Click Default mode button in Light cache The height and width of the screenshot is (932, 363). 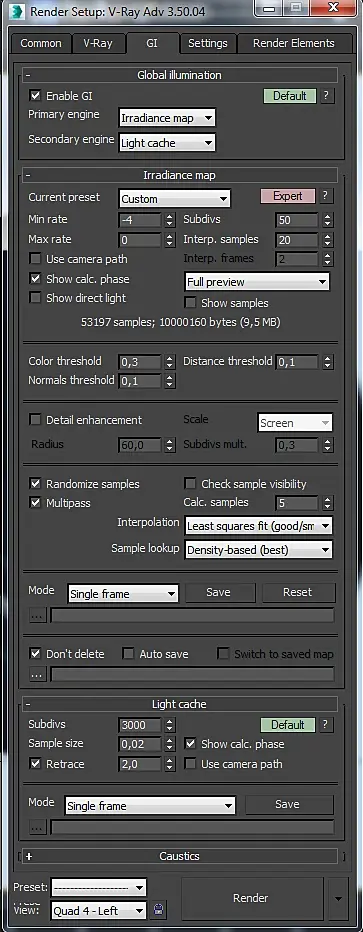point(288,725)
